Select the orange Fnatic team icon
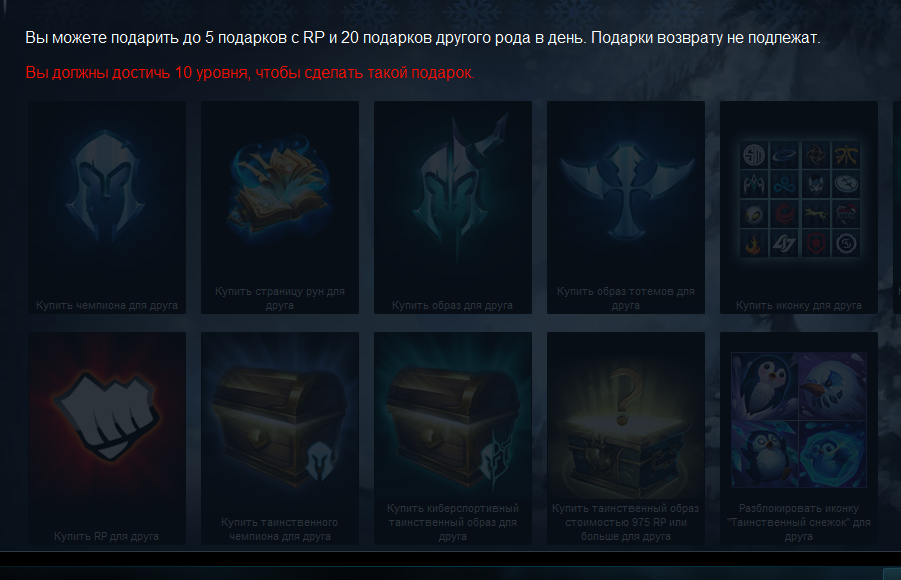This screenshot has width=901, height=580. [x=846, y=155]
